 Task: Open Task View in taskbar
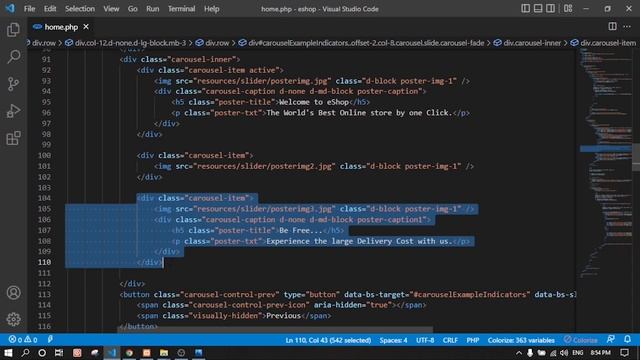point(59,353)
